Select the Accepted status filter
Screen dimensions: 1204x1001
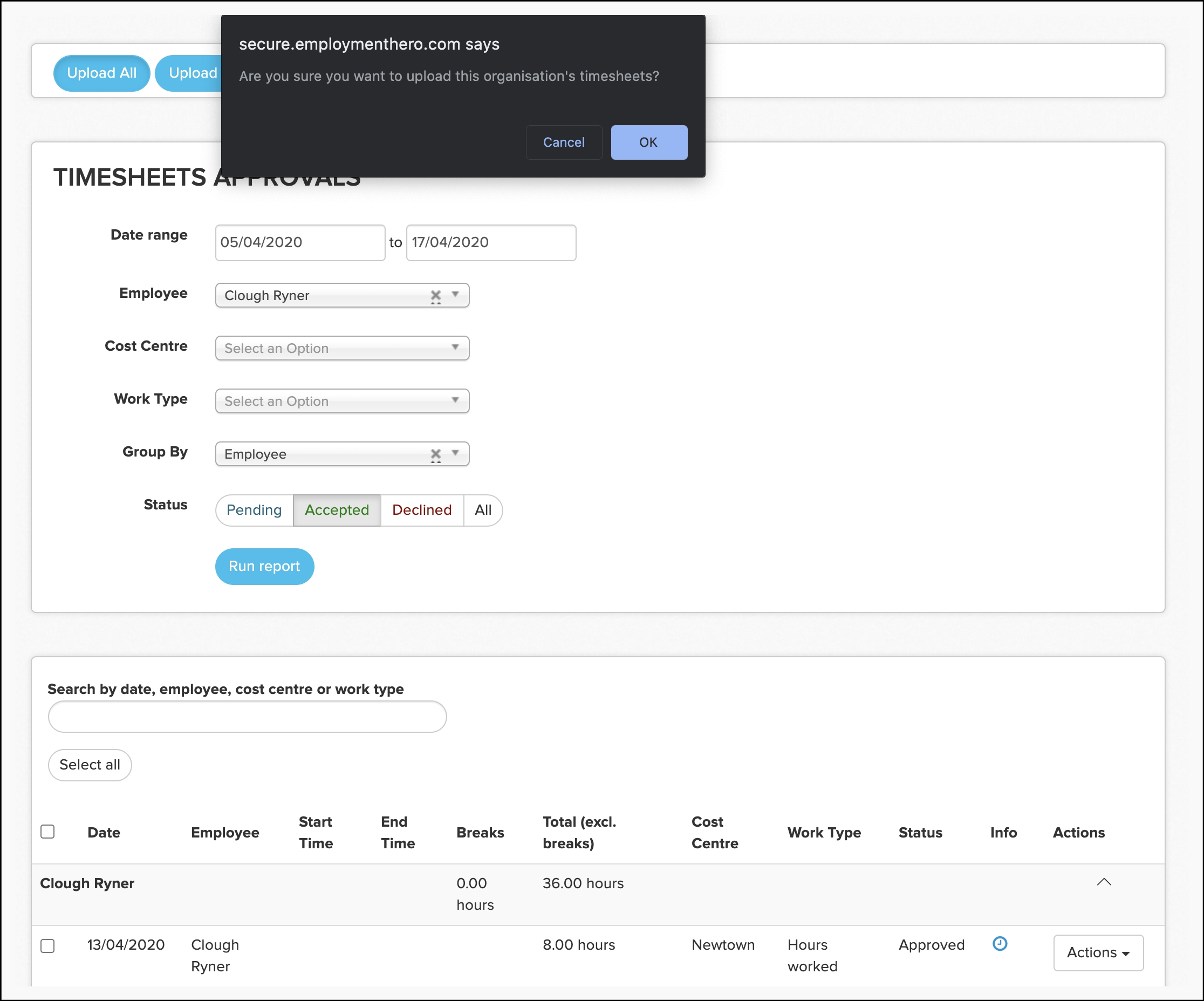(337, 510)
